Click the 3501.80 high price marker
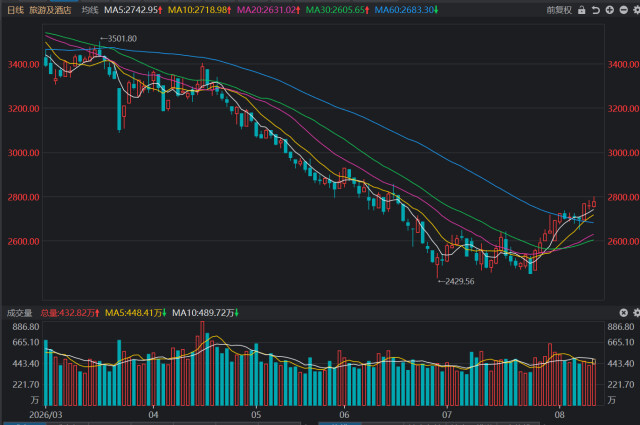The height and width of the screenshot is (425, 640). pyautogui.click(x=118, y=39)
